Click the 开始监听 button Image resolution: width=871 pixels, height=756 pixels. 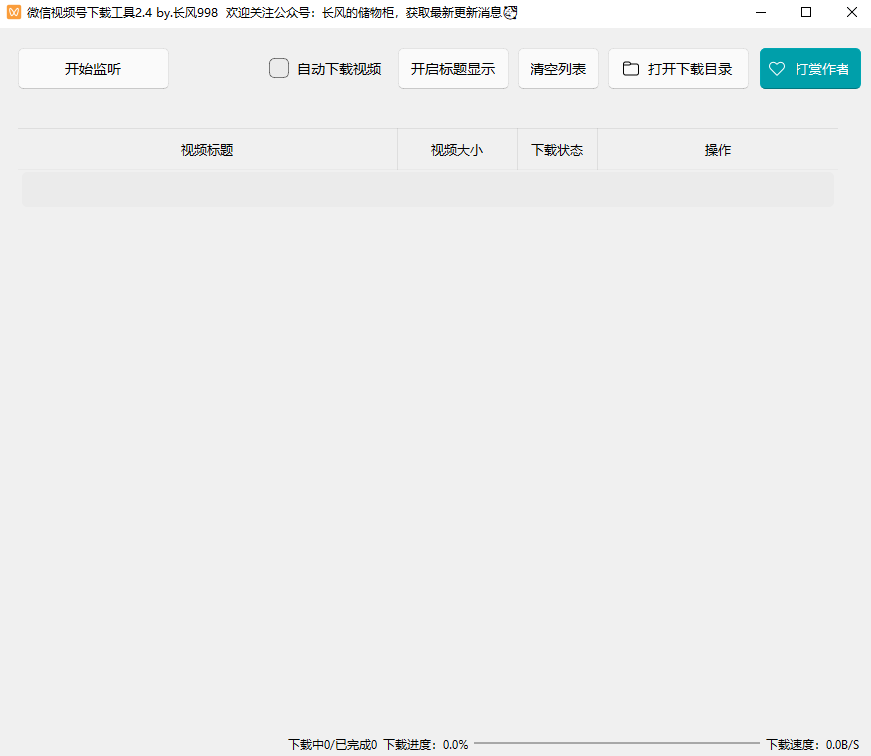[93, 68]
